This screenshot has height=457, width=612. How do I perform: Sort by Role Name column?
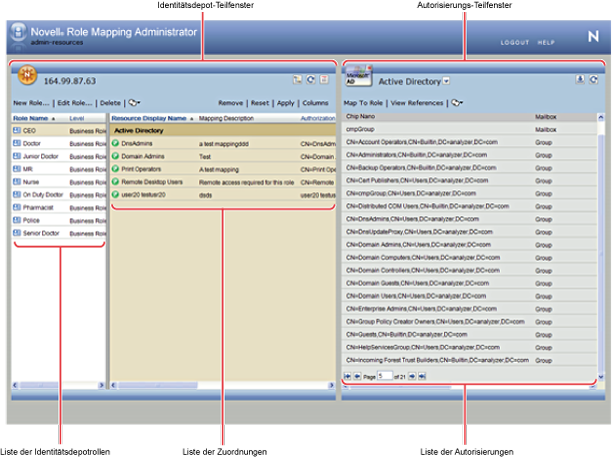tap(30, 118)
